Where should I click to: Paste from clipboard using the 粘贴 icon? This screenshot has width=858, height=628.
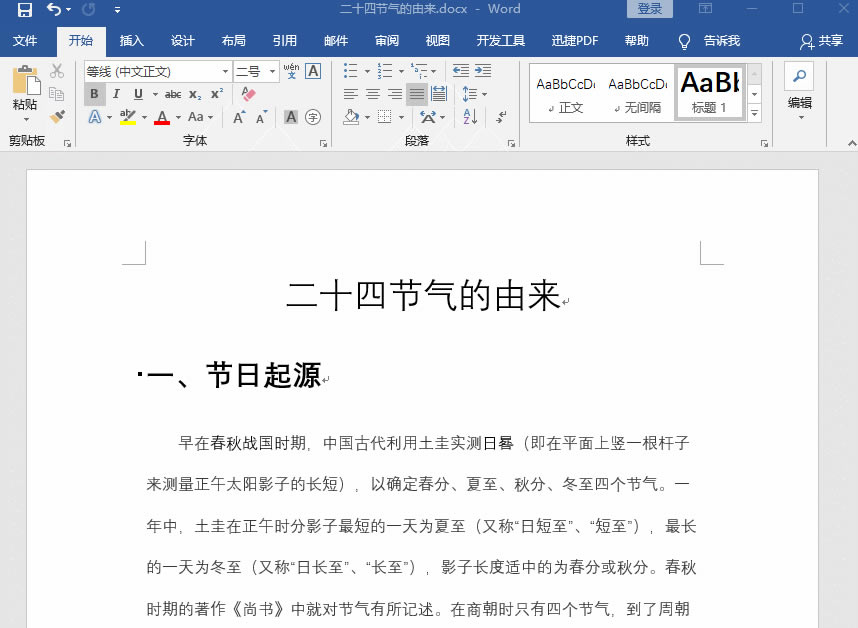[26, 80]
